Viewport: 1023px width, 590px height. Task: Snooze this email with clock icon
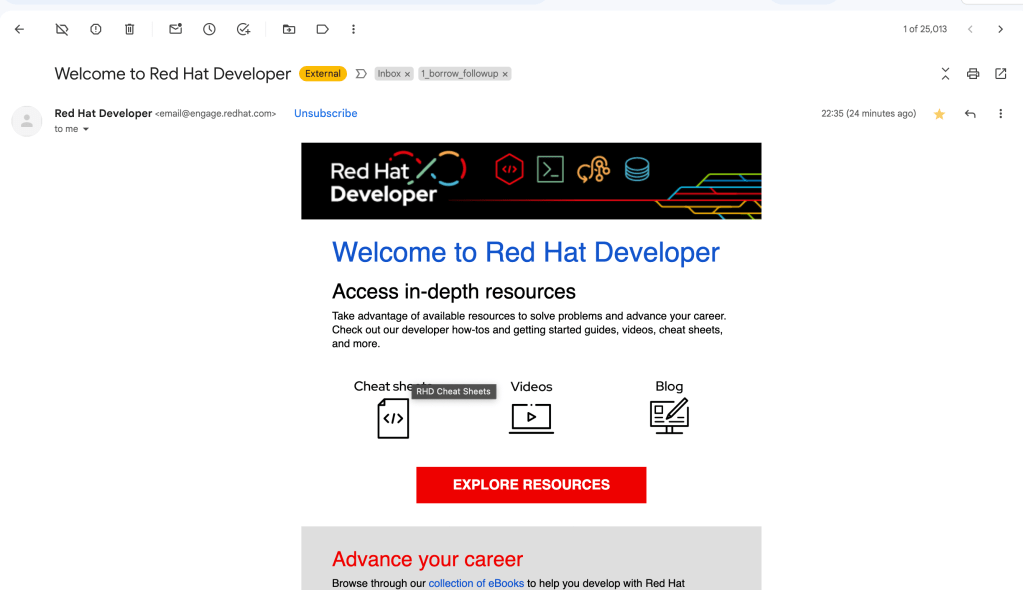209,29
